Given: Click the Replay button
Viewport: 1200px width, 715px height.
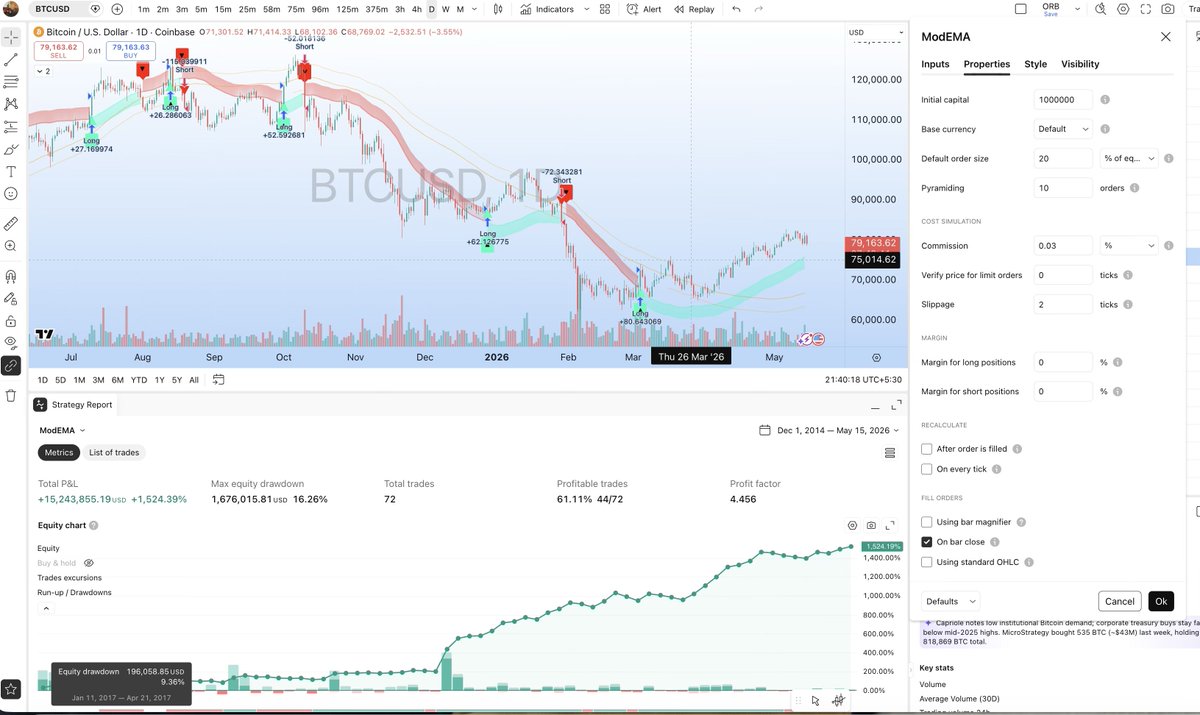Looking at the screenshot, I should click(x=693, y=9).
